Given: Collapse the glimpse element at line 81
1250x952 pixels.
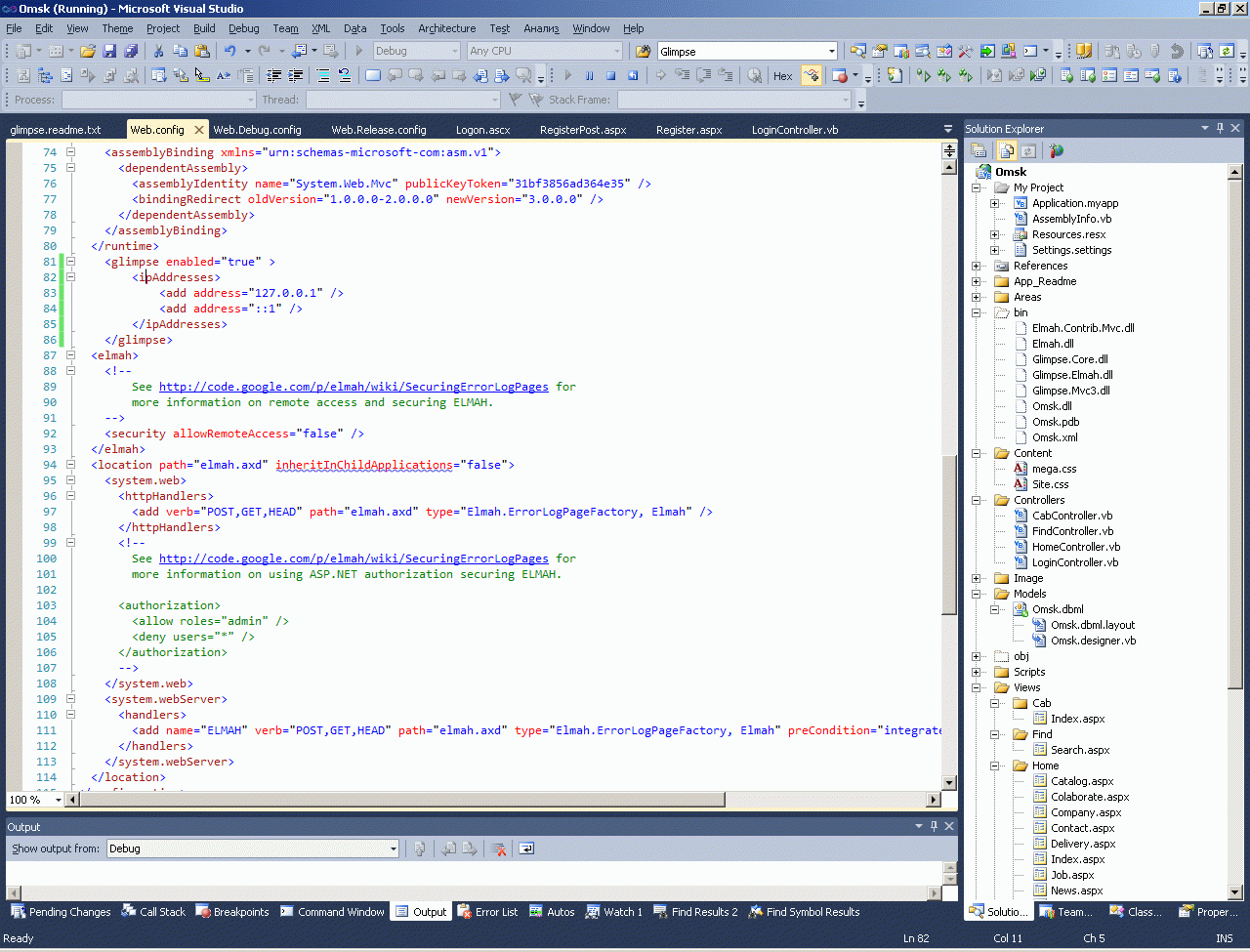Looking at the screenshot, I should pos(70,262).
